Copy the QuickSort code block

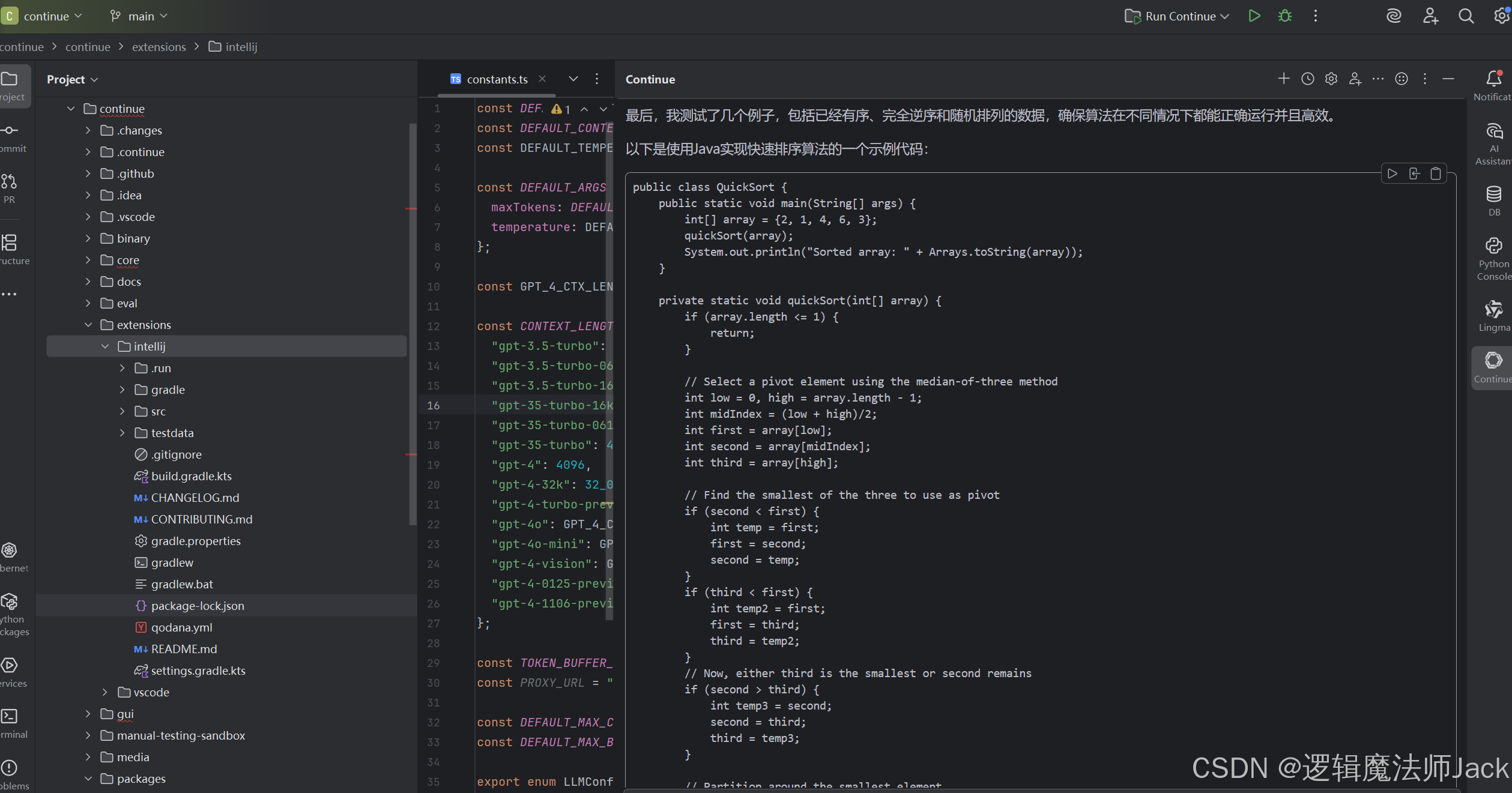pyautogui.click(x=1435, y=174)
